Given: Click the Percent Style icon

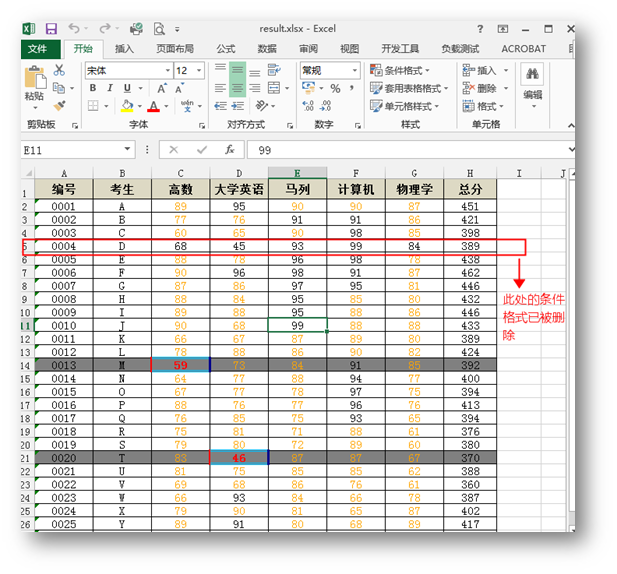Looking at the screenshot, I should 335,88.
